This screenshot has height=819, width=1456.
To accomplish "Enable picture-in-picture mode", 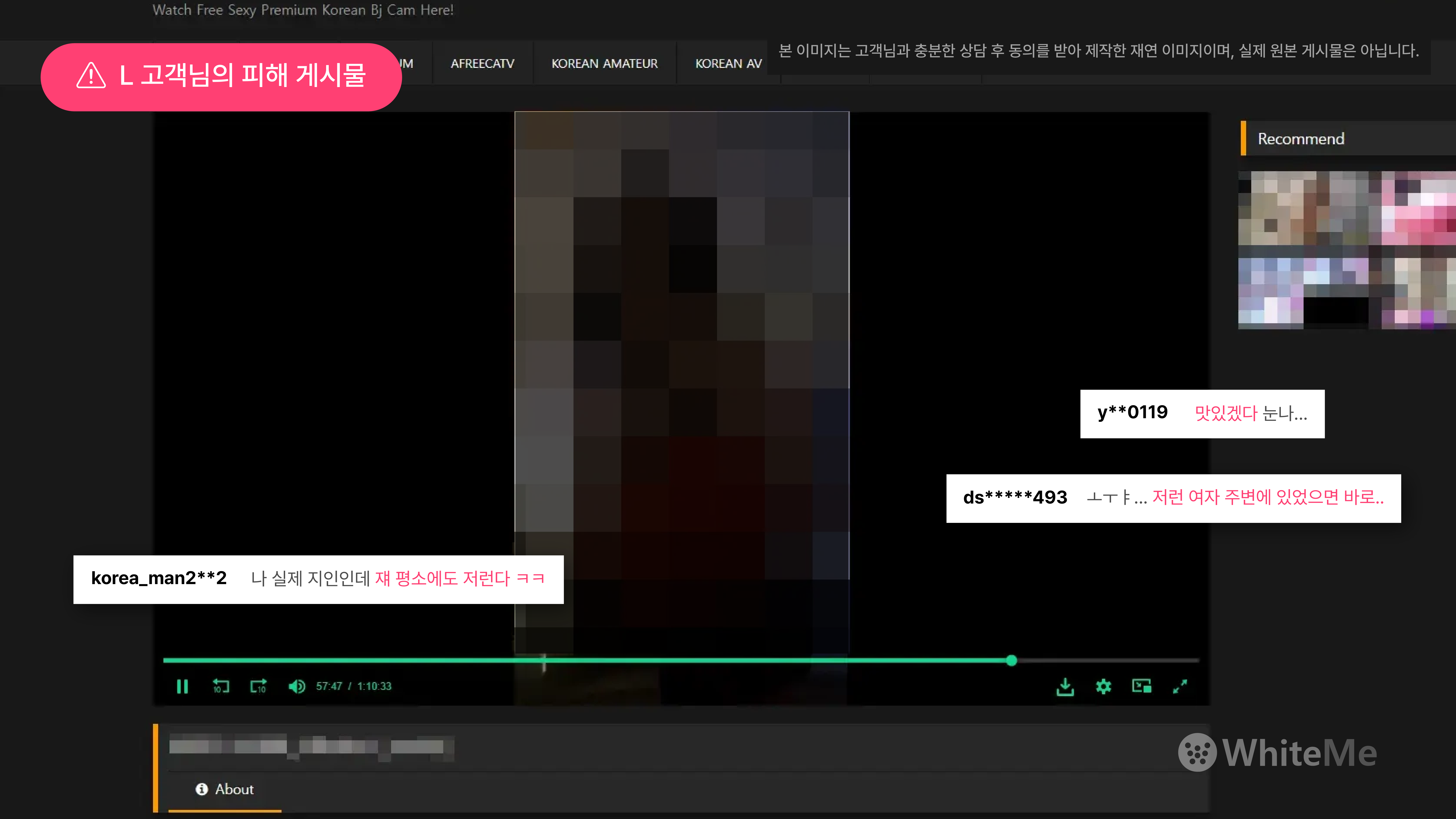I will (x=1141, y=686).
